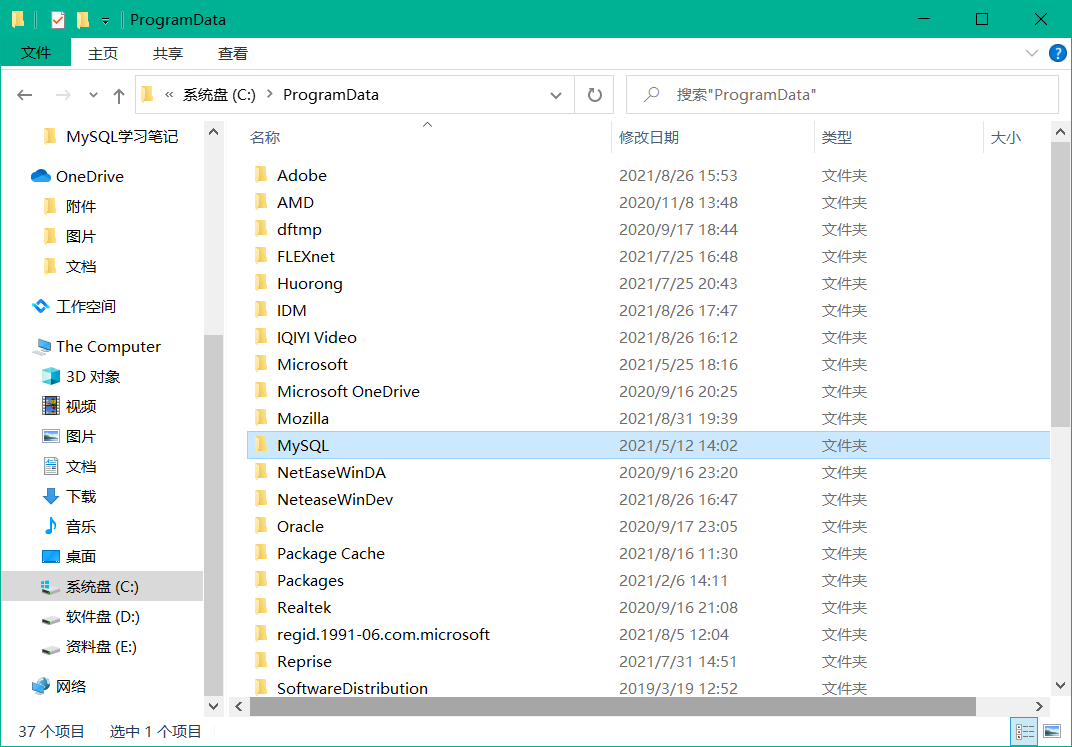Open 下载 folder in the sidebar
The image size is (1072, 747).
81,497
